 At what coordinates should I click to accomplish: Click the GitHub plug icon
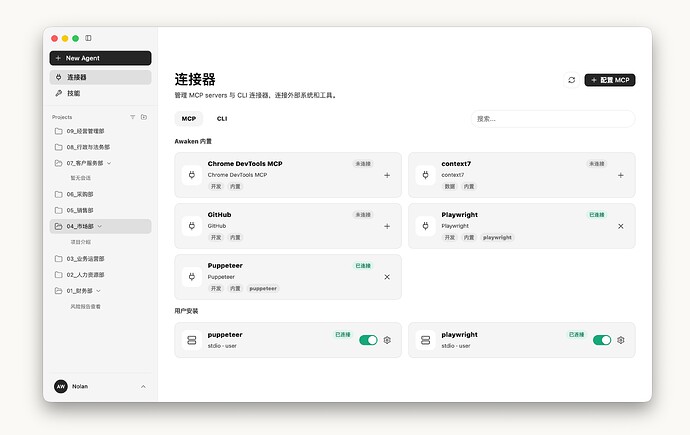(x=192, y=226)
